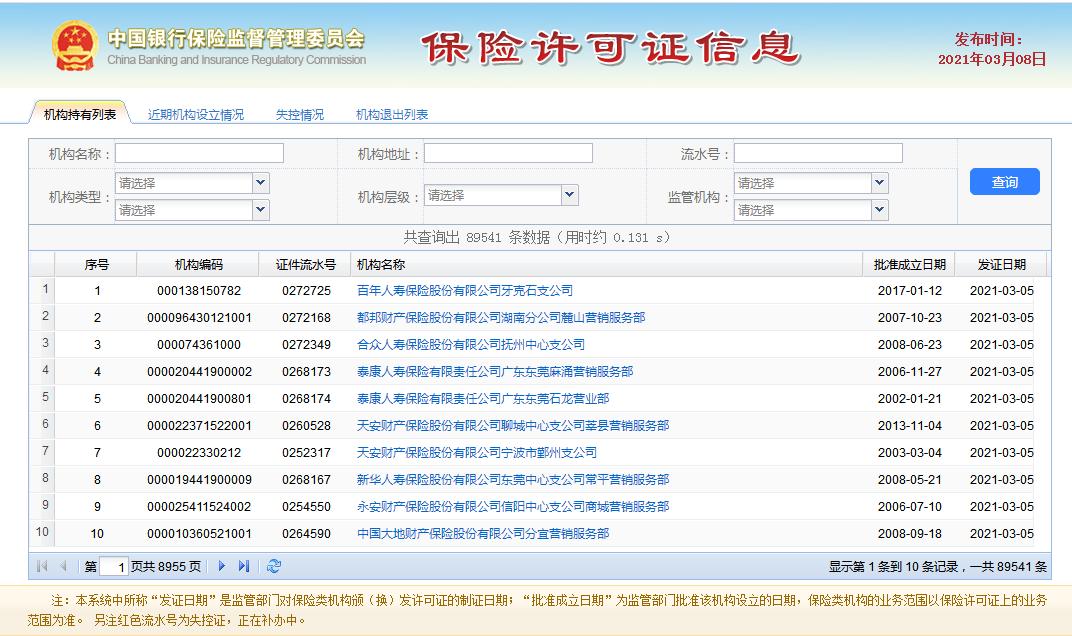Advance to next page with blue arrow icon
This screenshot has width=1072, height=636.
(x=221, y=565)
